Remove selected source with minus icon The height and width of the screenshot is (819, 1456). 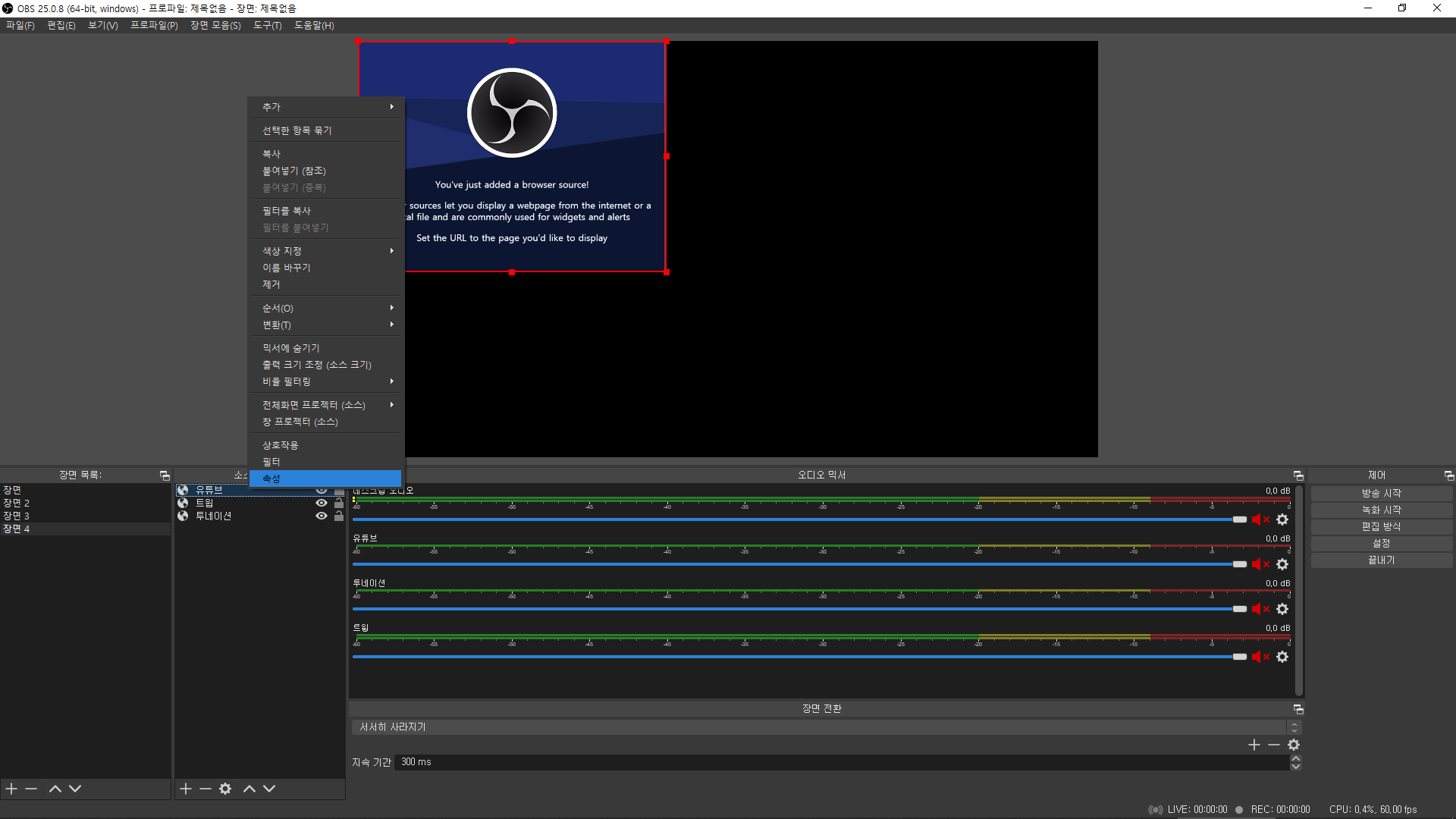(x=206, y=789)
